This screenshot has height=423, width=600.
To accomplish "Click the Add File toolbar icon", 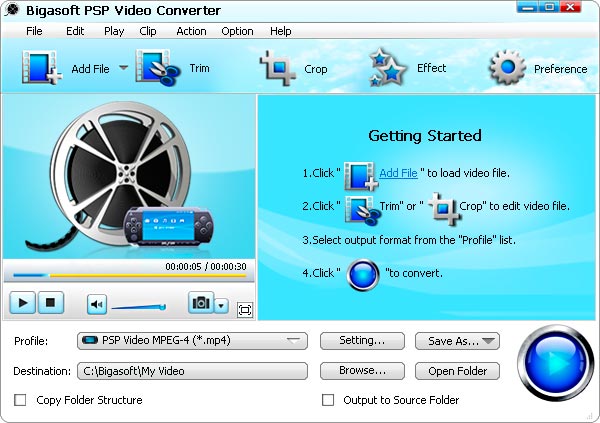I will point(42,68).
